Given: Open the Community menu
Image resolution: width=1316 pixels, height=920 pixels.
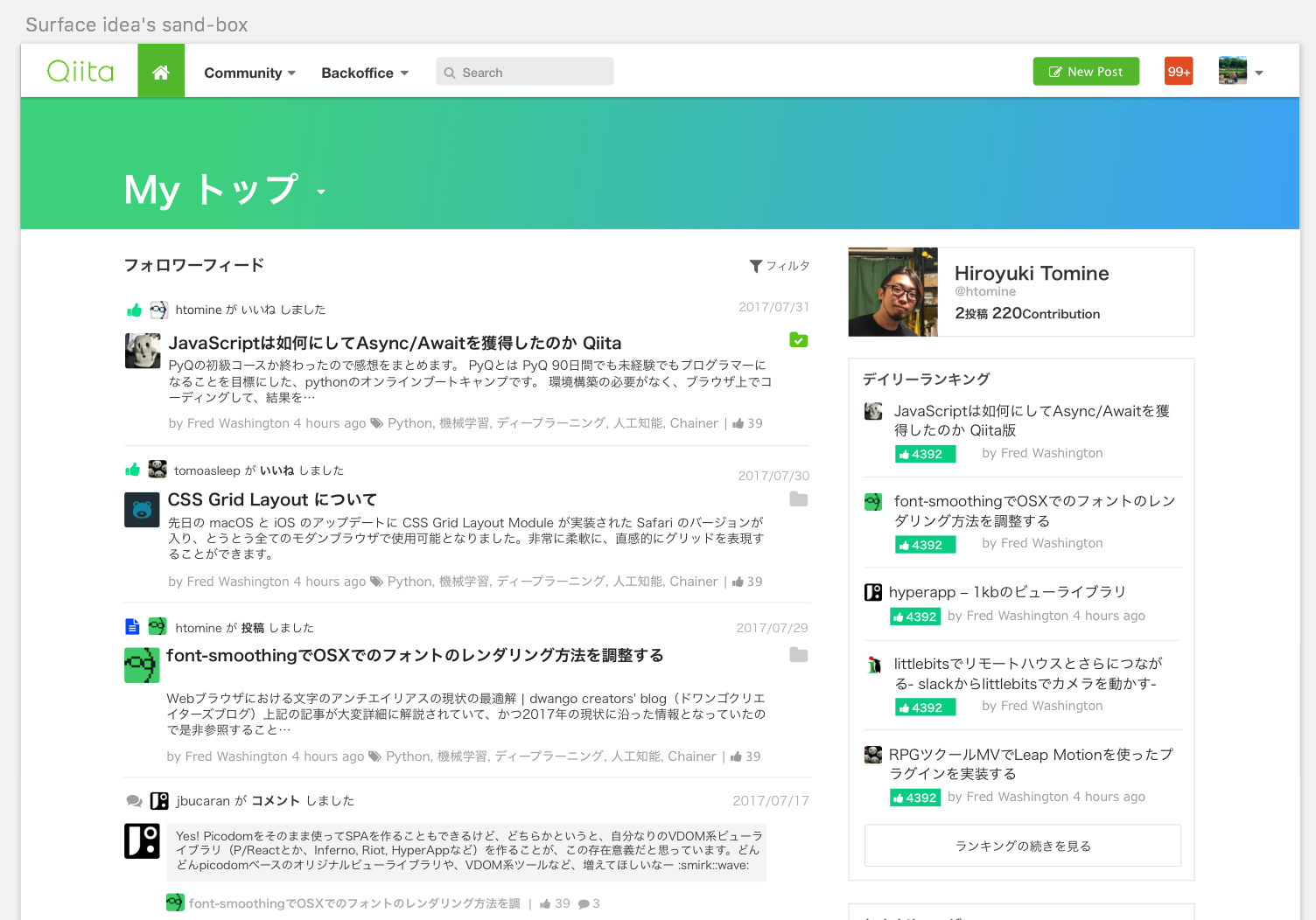Looking at the screenshot, I should [x=249, y=73].
